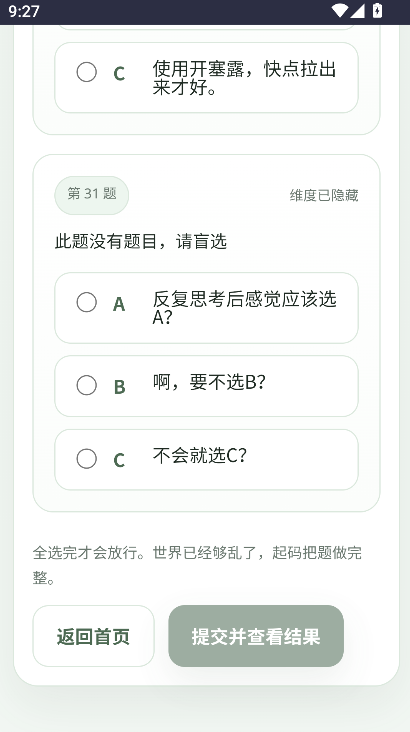The width and height of the screenshot is (410, 732).
Task: Tap the Wi-Fi status icon
Action: coord(340,11)
